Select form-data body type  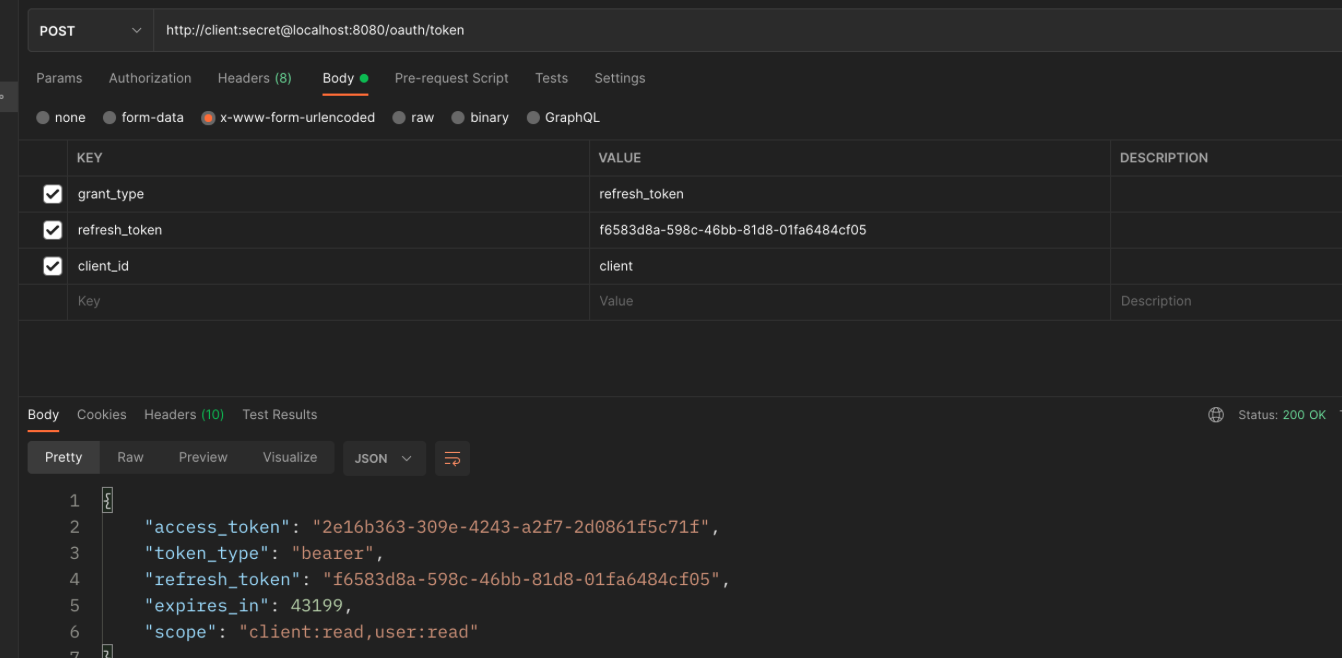pos(110,118)
